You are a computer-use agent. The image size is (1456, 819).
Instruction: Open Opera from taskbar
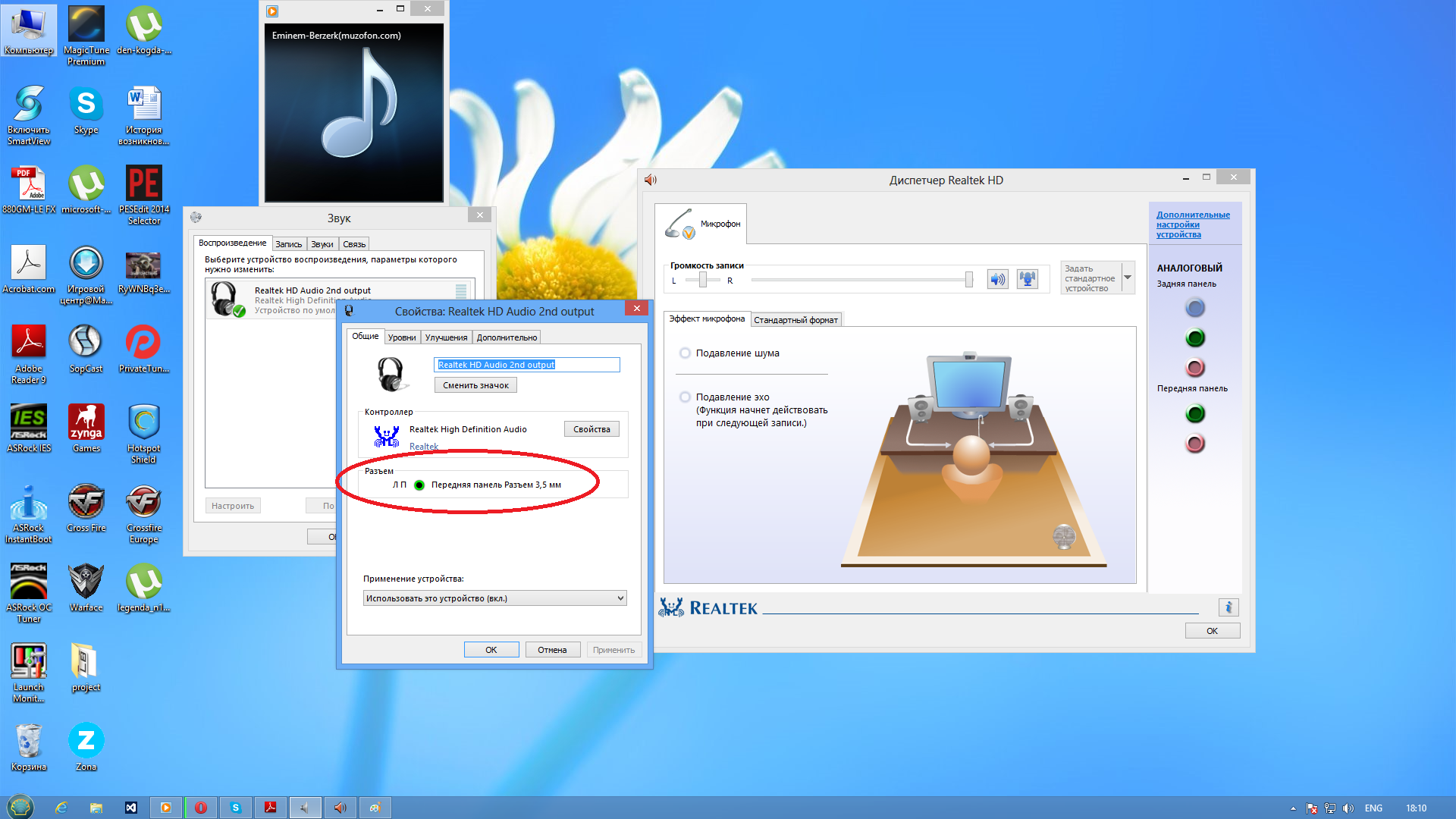pyautogui.click(x=201, y=808)
